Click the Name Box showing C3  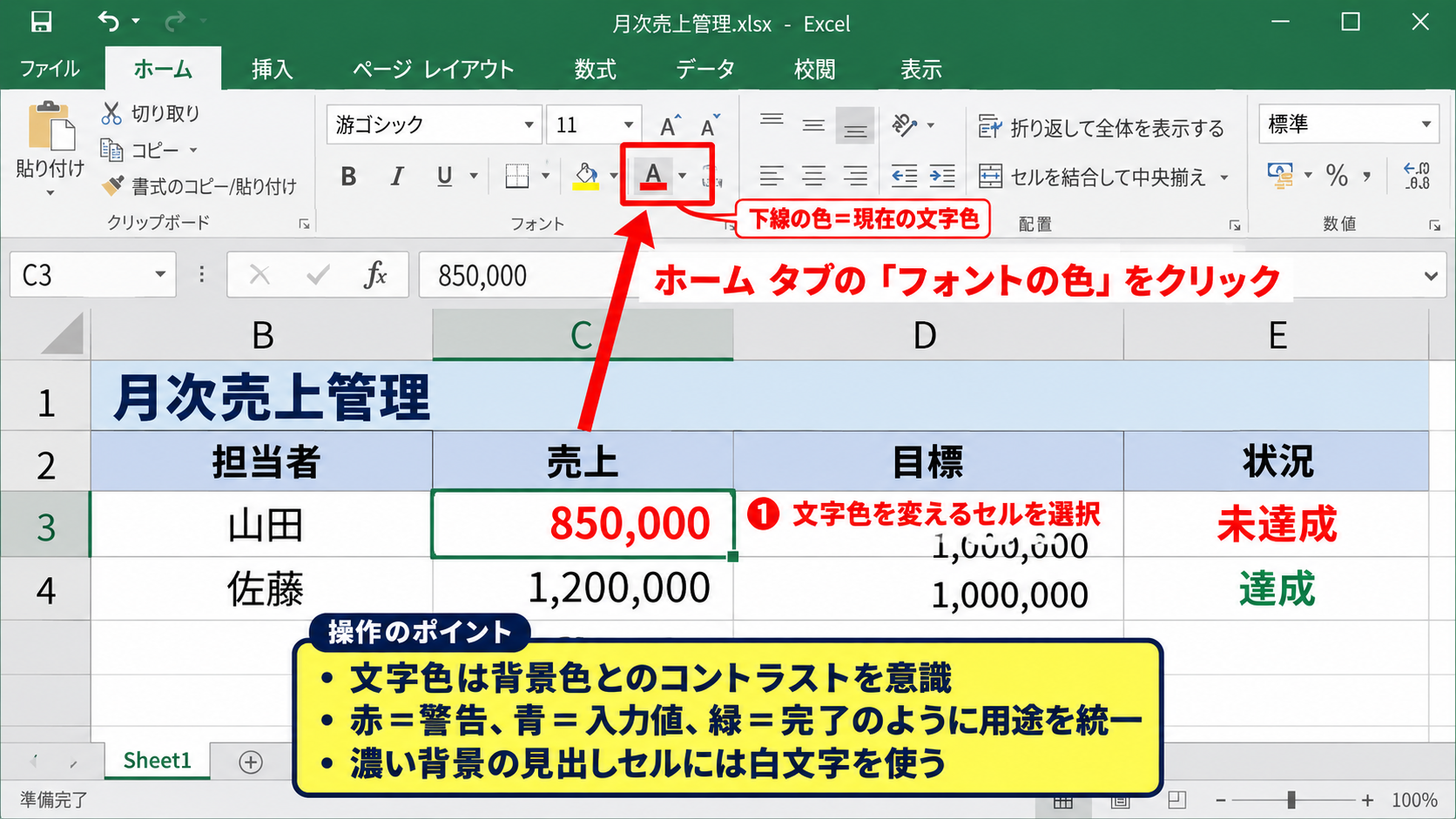(93, 275)
